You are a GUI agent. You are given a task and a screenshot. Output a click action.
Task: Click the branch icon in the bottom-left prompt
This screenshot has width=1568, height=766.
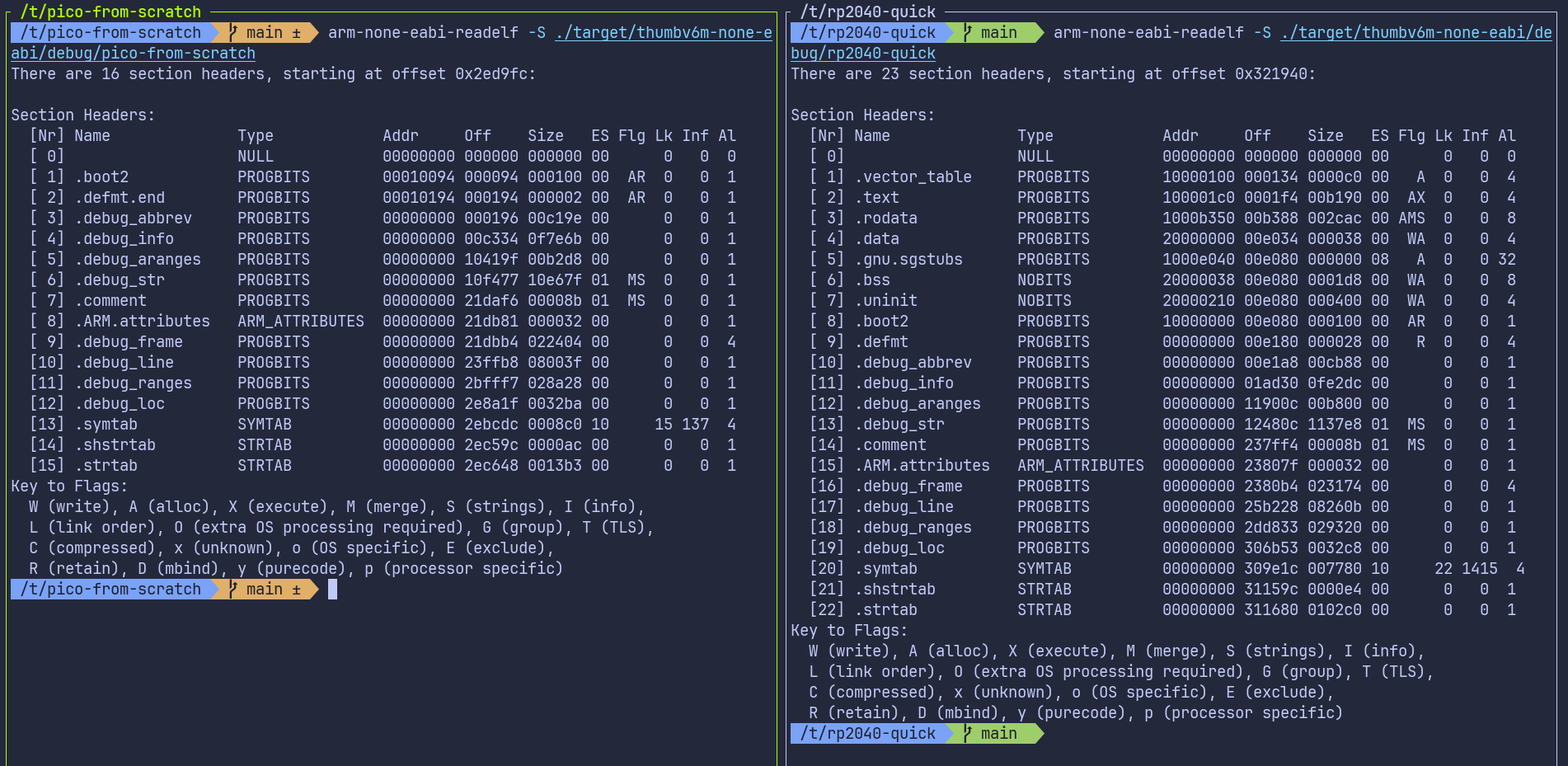click(232, 589)
